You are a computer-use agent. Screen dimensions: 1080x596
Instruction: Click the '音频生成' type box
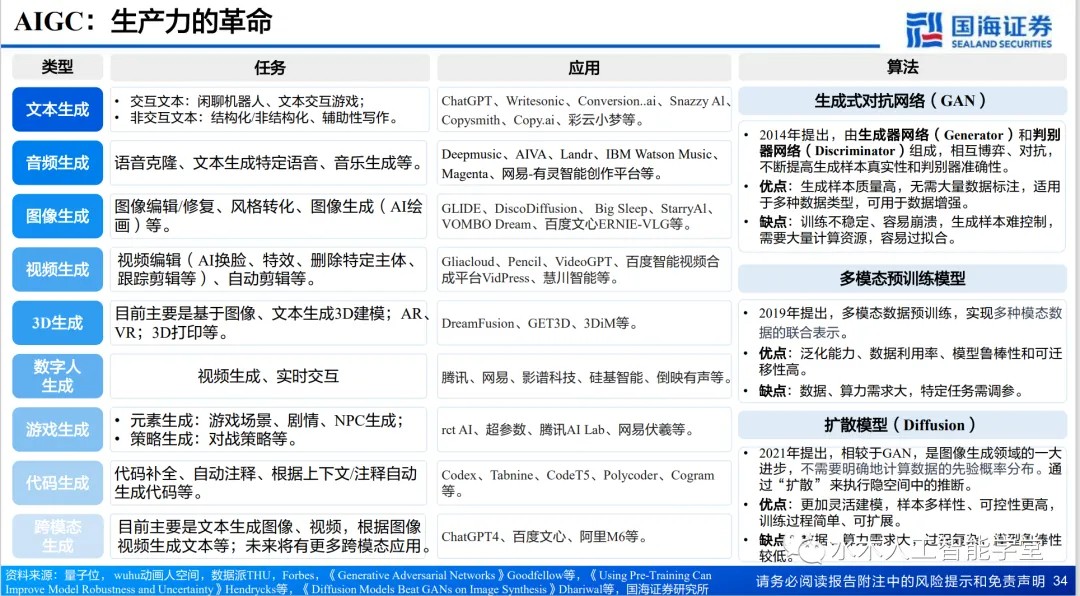click(x=57, y=163)
